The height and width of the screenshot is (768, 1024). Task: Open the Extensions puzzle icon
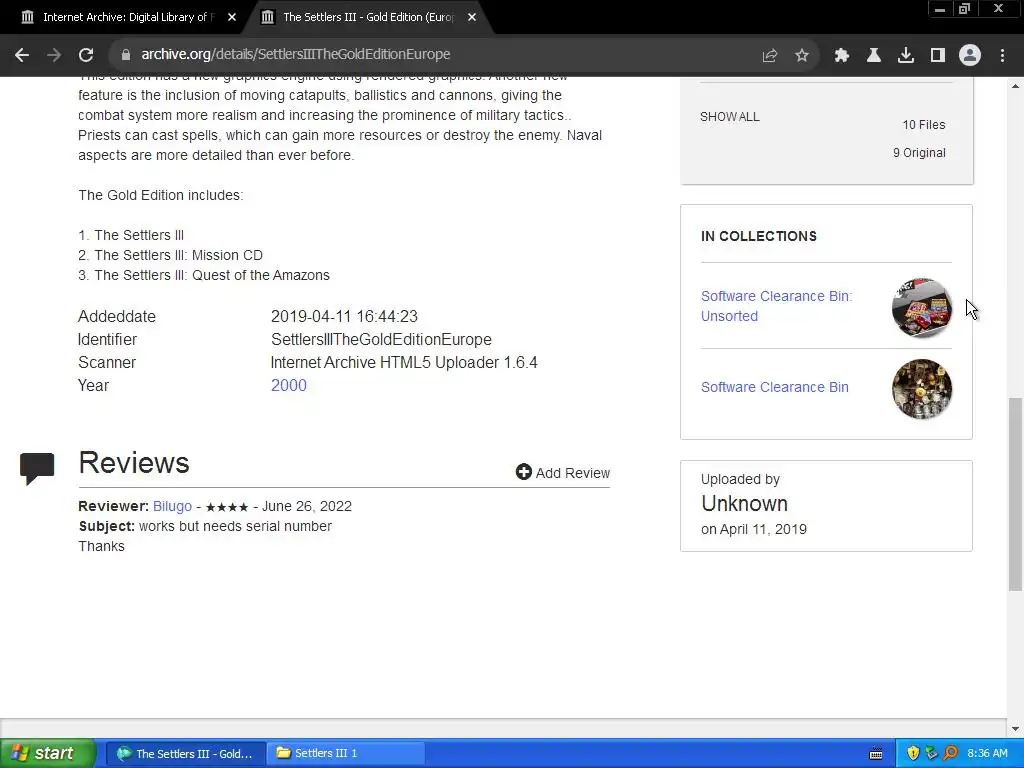click(x=842, y=56)
